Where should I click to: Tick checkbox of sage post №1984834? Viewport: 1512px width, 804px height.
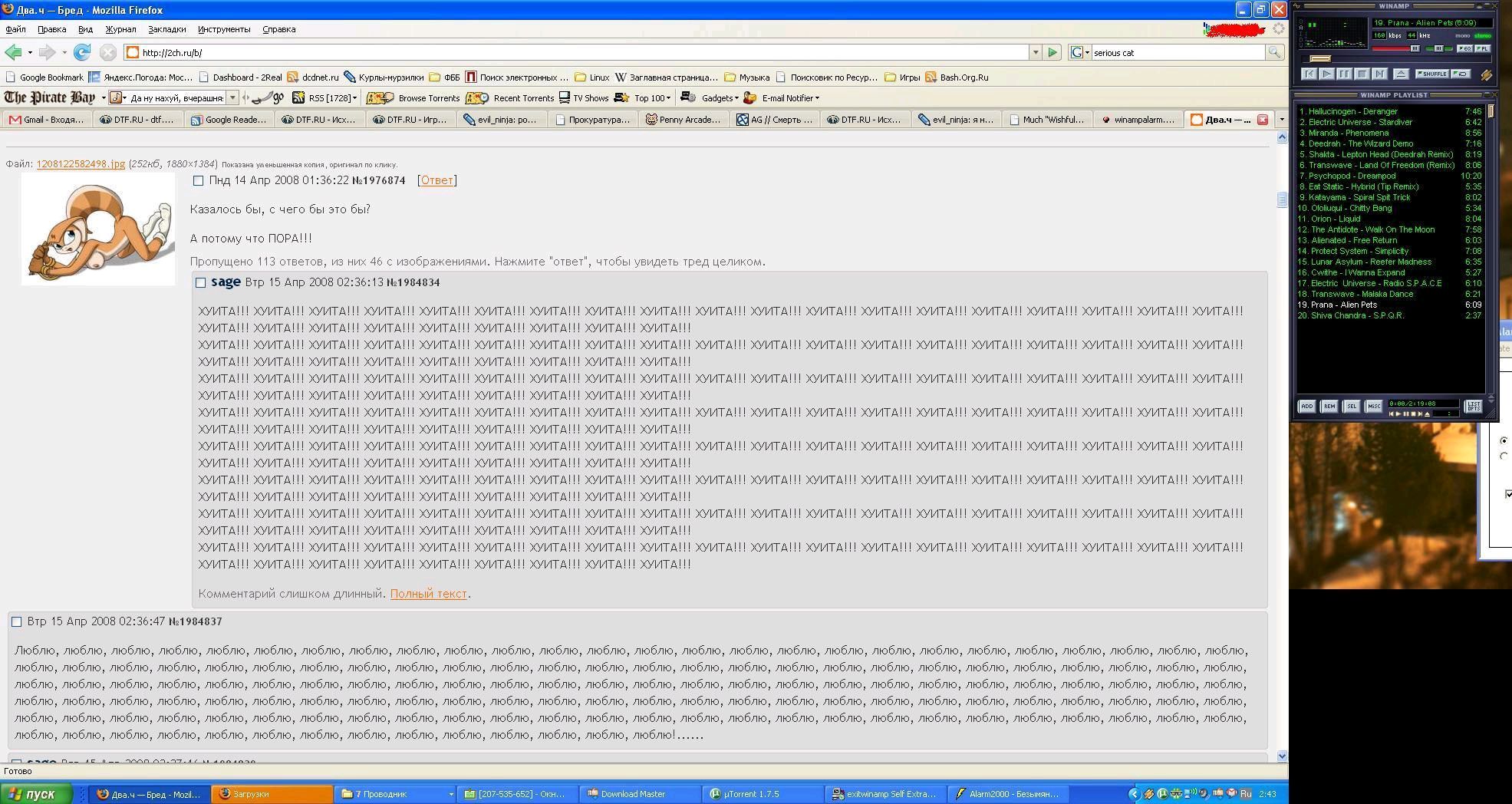(201, 283)
